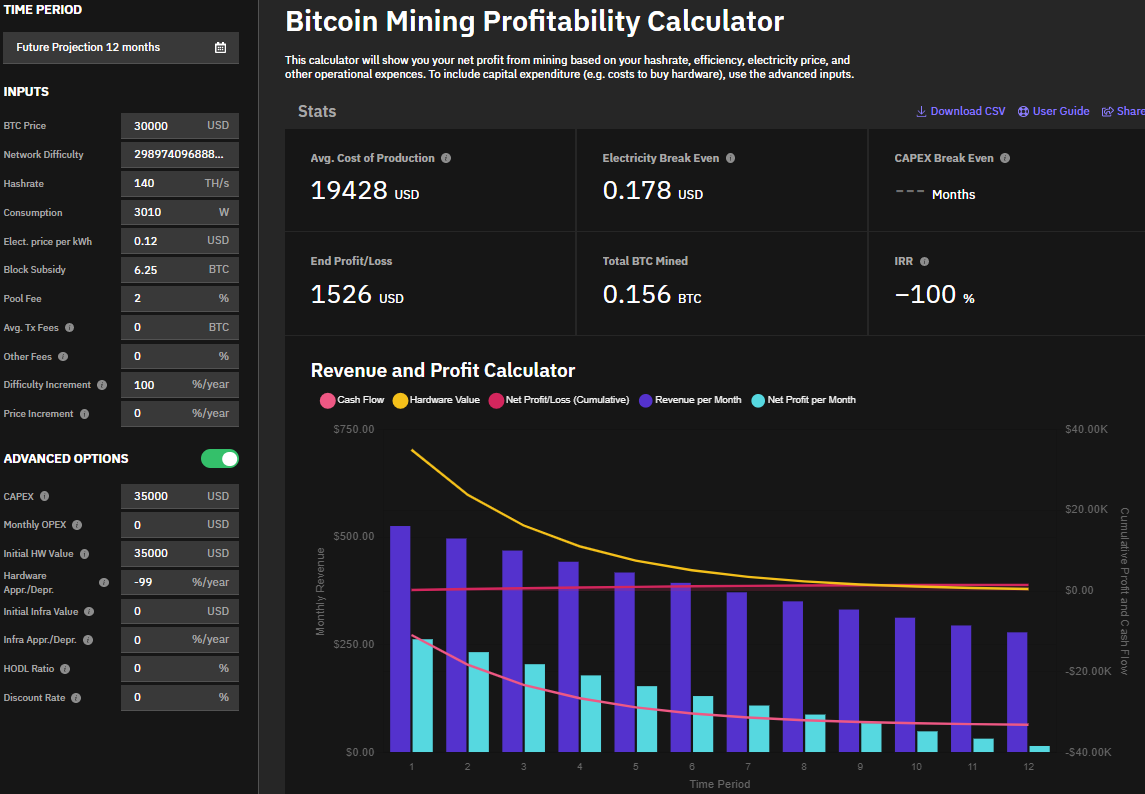Click the BTC Price input field
Image resolution: width=1145 pixels, height=794 pixels.
point(165,126)
